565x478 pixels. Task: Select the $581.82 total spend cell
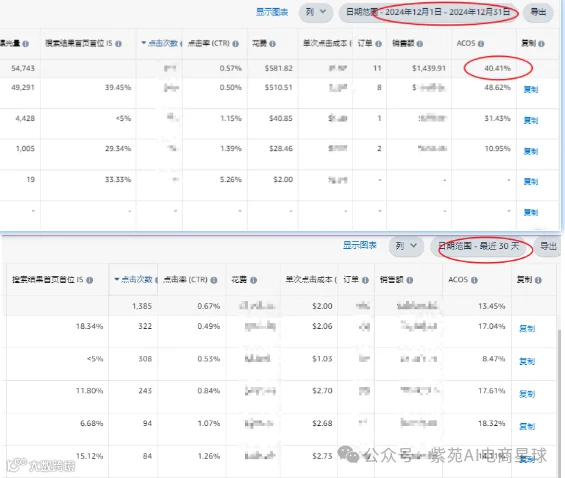click(x=279, y=68)
